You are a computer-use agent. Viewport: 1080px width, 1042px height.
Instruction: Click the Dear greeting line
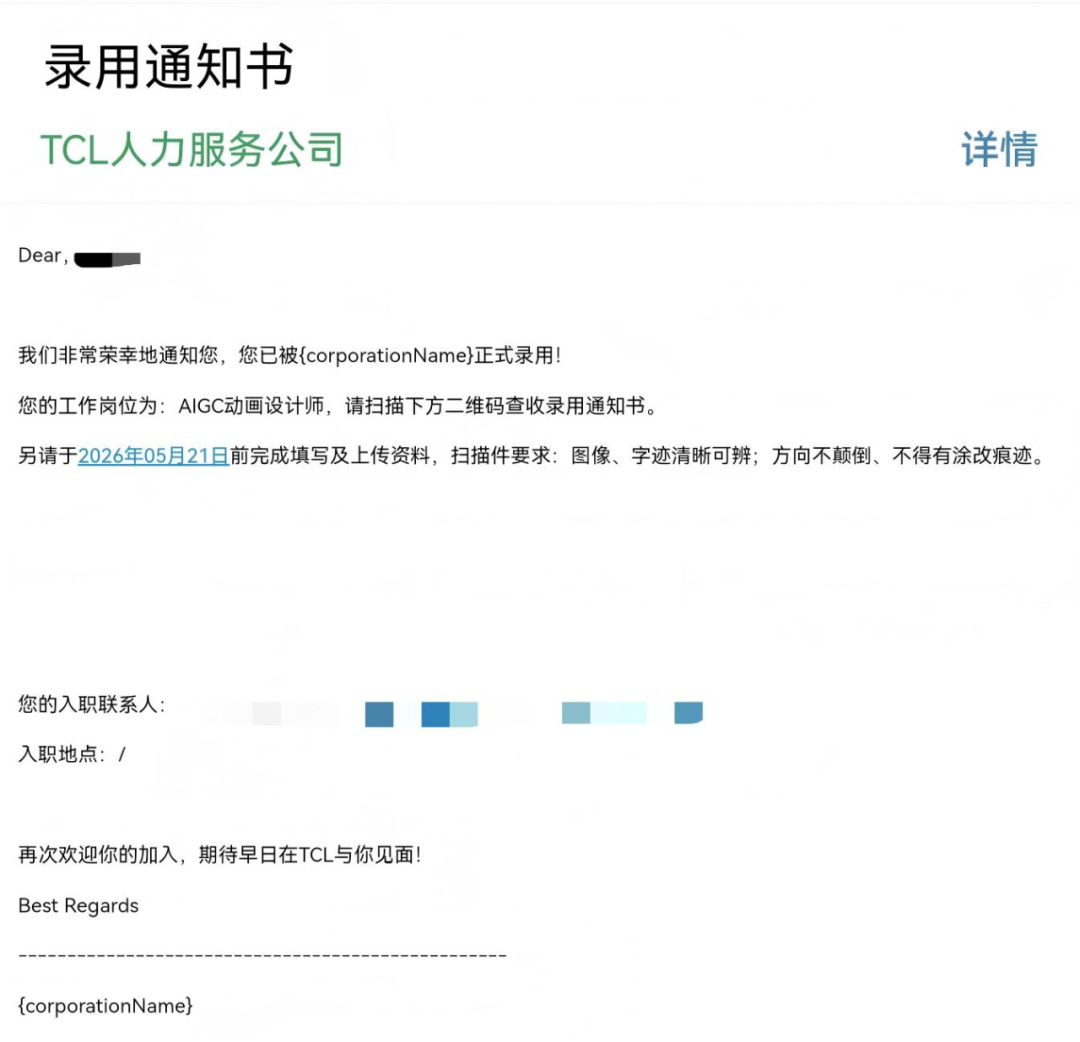79,256
